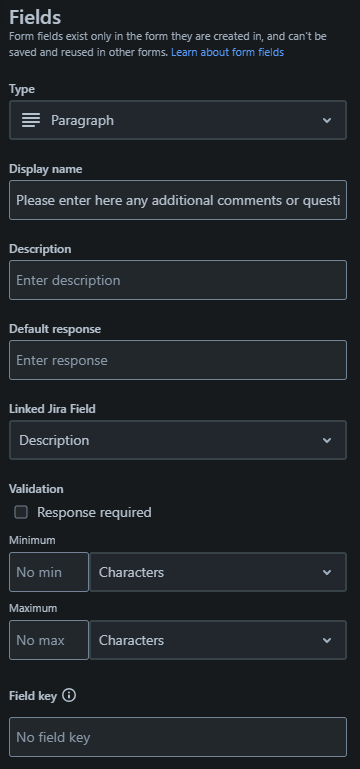Click the chevron arrow of the Type dropdown
The image size is (360, 769).
pyautogui.click(x=327, y=120)
